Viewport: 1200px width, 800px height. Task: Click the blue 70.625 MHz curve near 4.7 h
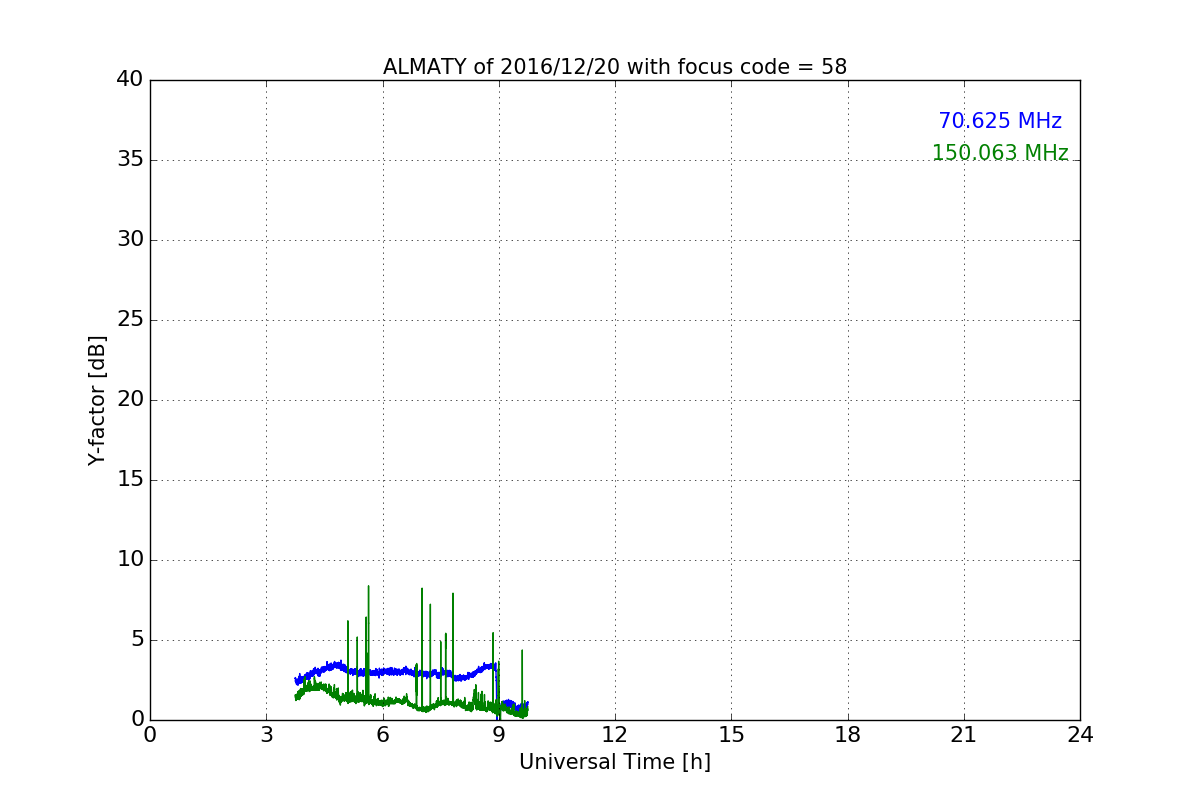(x=332, y=665)
